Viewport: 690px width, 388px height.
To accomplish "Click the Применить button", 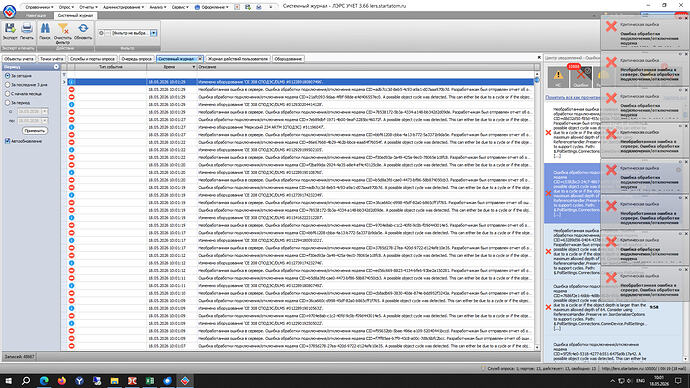I will 34,131.
